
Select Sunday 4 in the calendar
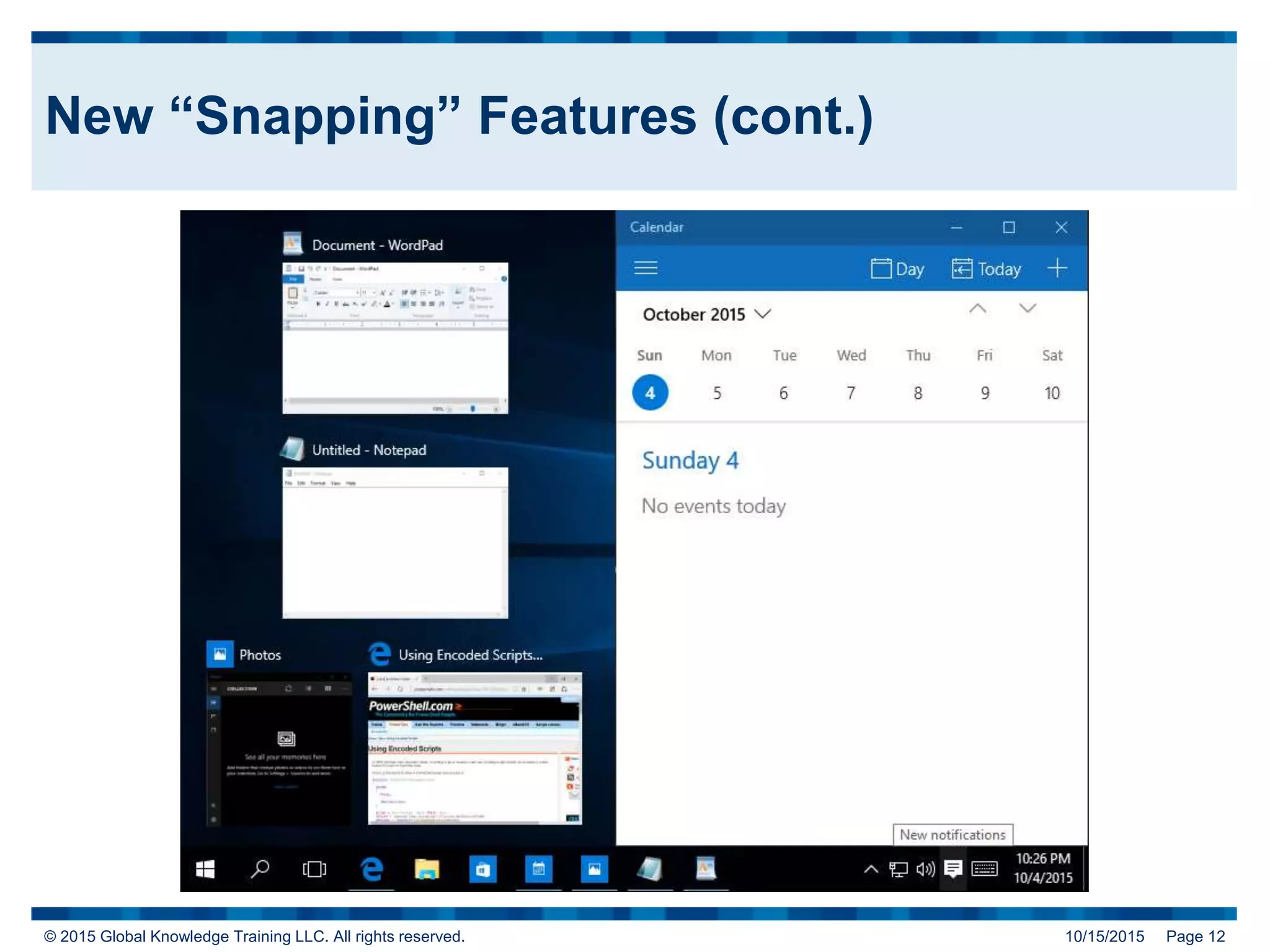650,392
